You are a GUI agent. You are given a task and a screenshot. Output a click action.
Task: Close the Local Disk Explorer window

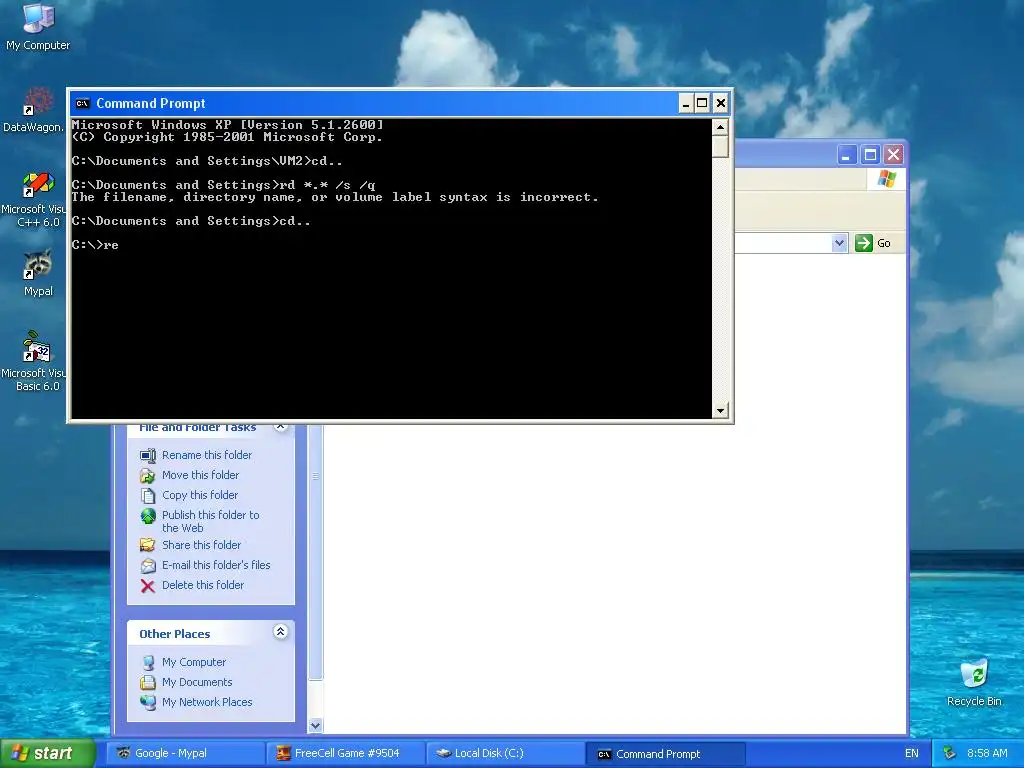coord(893,155)
